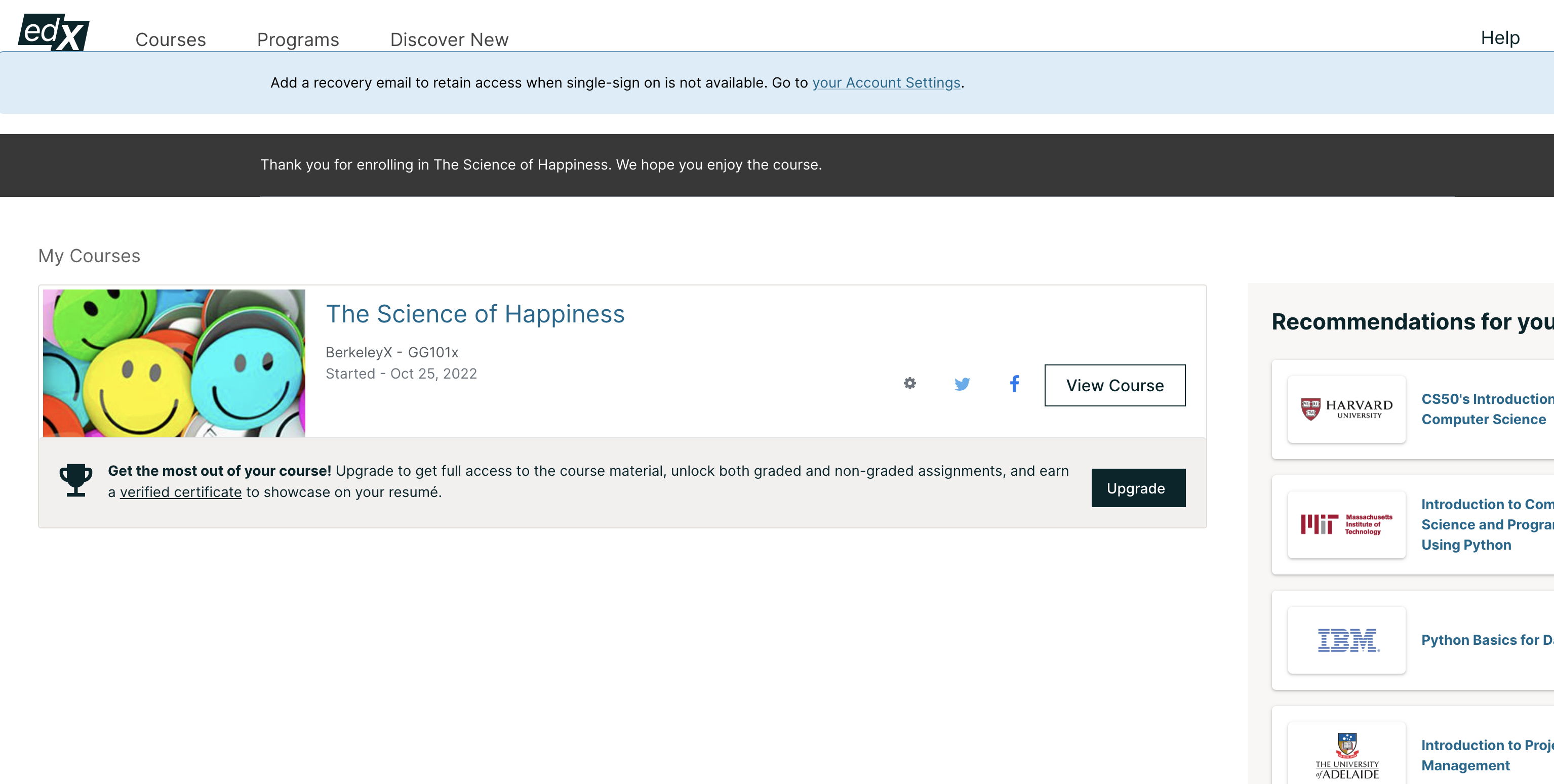Go to Discover New tab
1554x784 pixels.
click(449, 40)
